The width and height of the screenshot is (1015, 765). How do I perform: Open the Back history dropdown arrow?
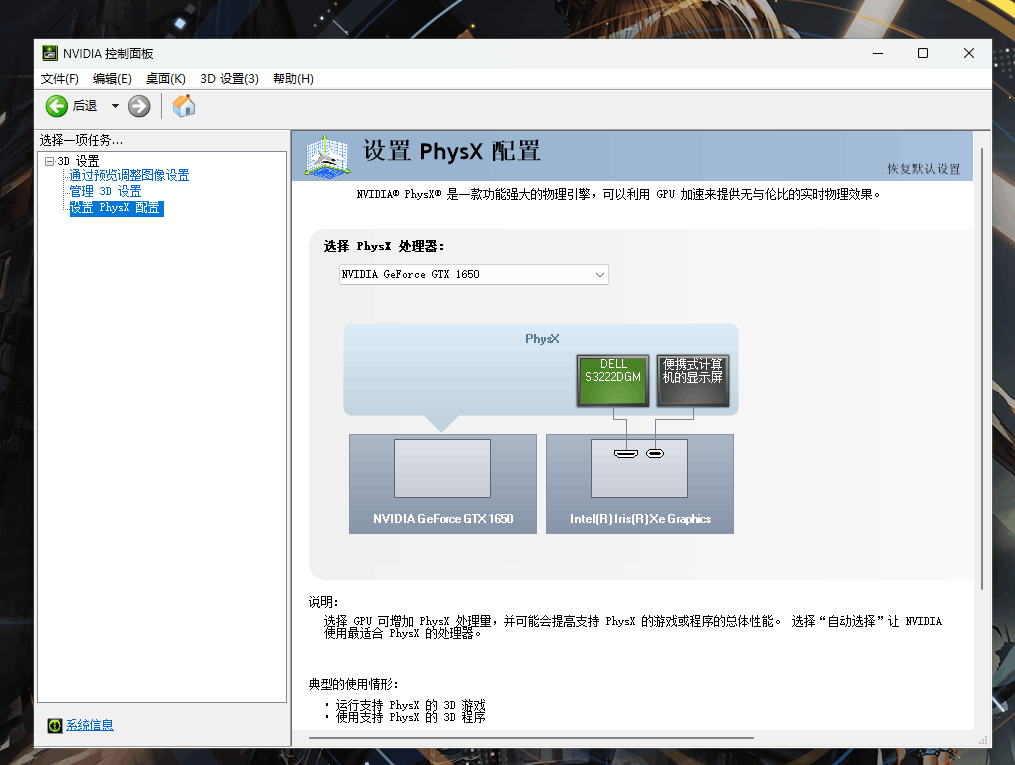coord(115,105)
